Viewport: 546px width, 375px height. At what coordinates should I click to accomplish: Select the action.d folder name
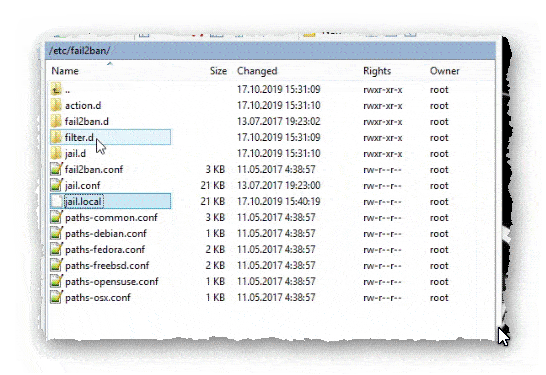coord(83,105)
